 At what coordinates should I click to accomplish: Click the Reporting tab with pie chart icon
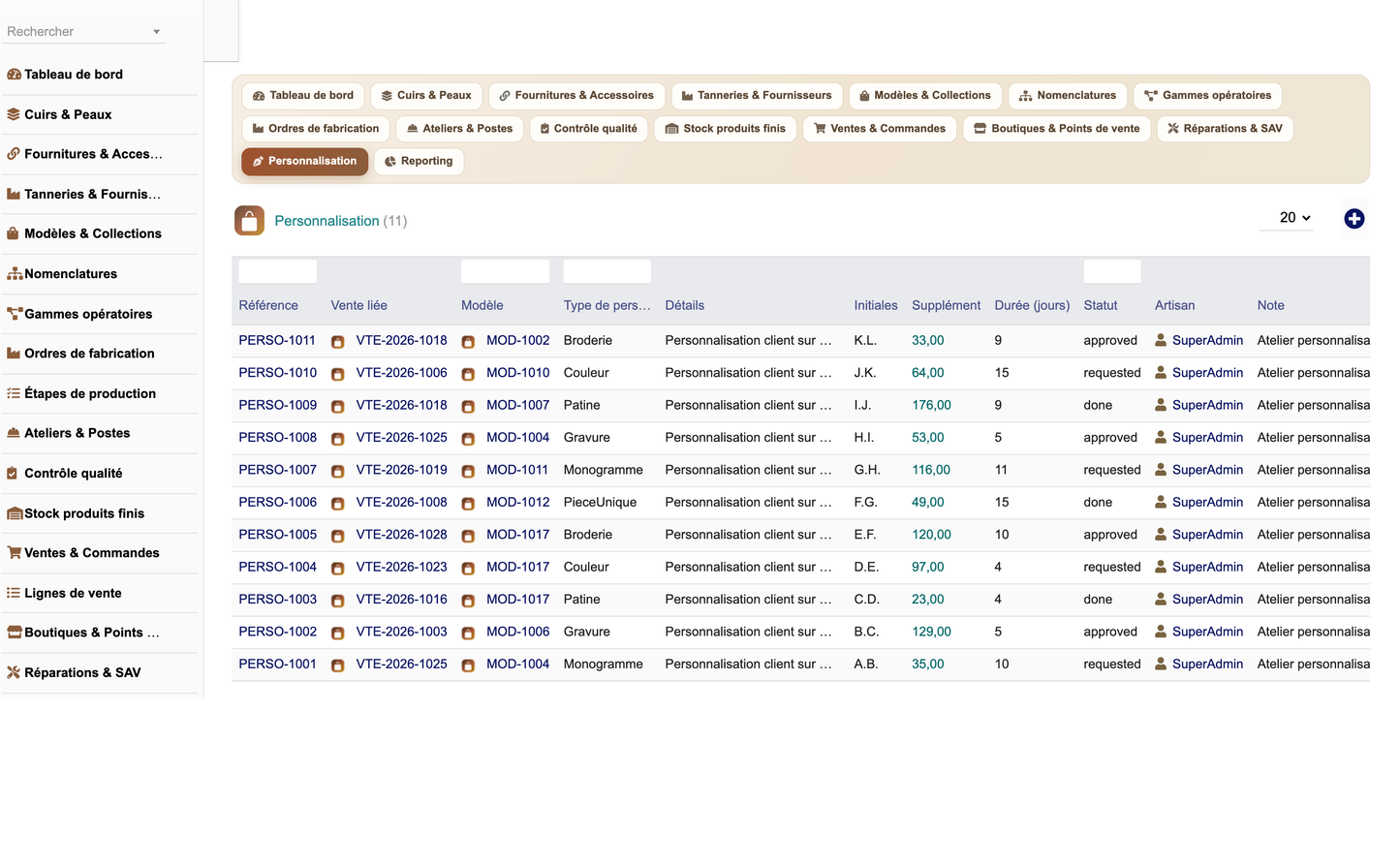419,162
